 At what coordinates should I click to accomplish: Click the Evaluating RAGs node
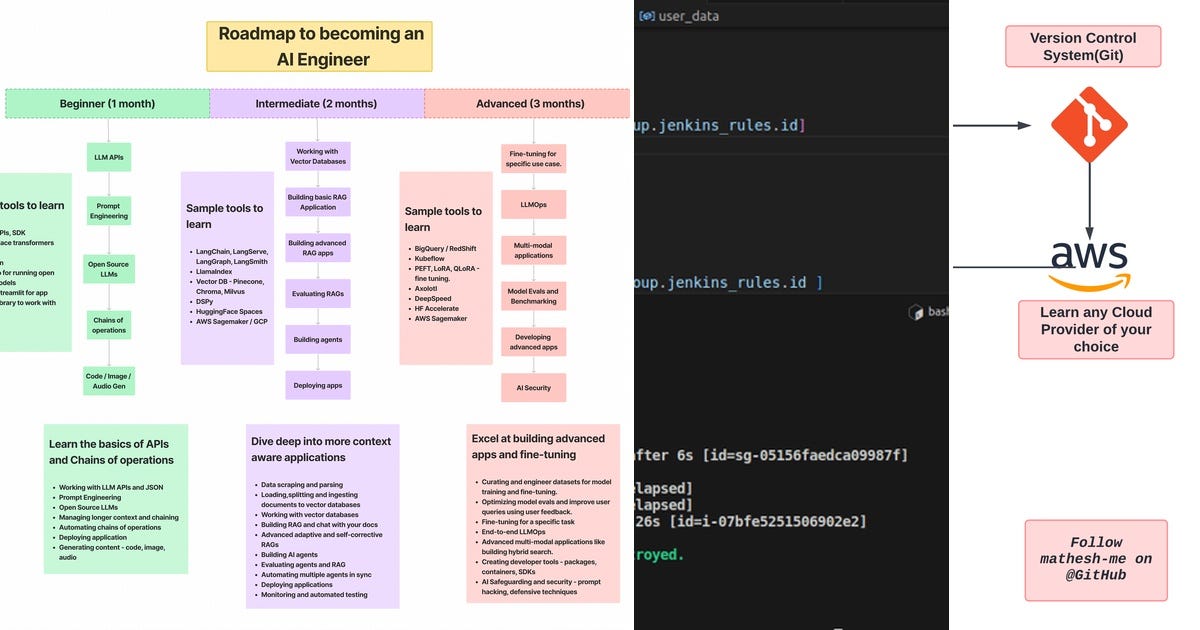[x=317, y=293]
